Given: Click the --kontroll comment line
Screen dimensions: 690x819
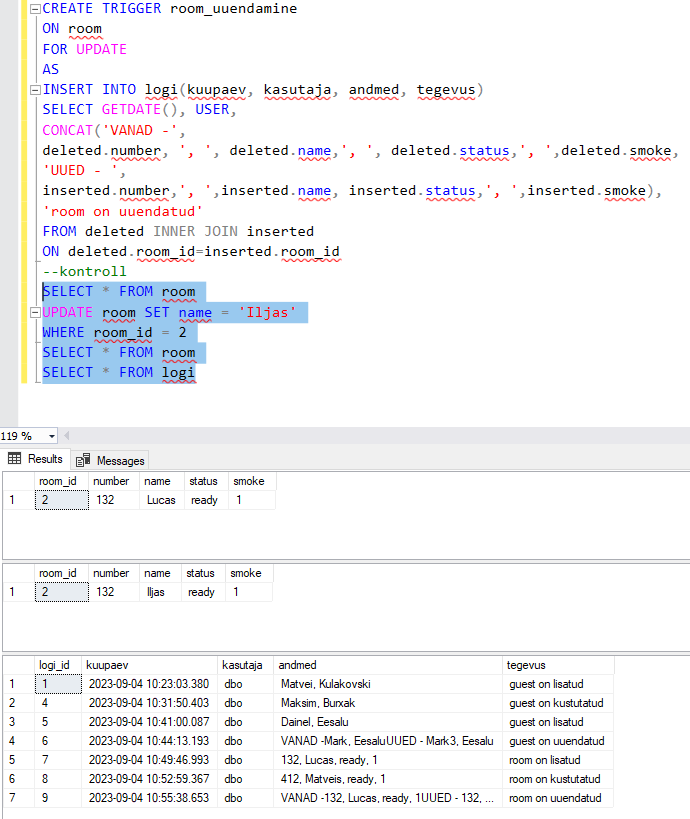Looking at the screenshot, I should pyautogui.click(x=84, y=272).
